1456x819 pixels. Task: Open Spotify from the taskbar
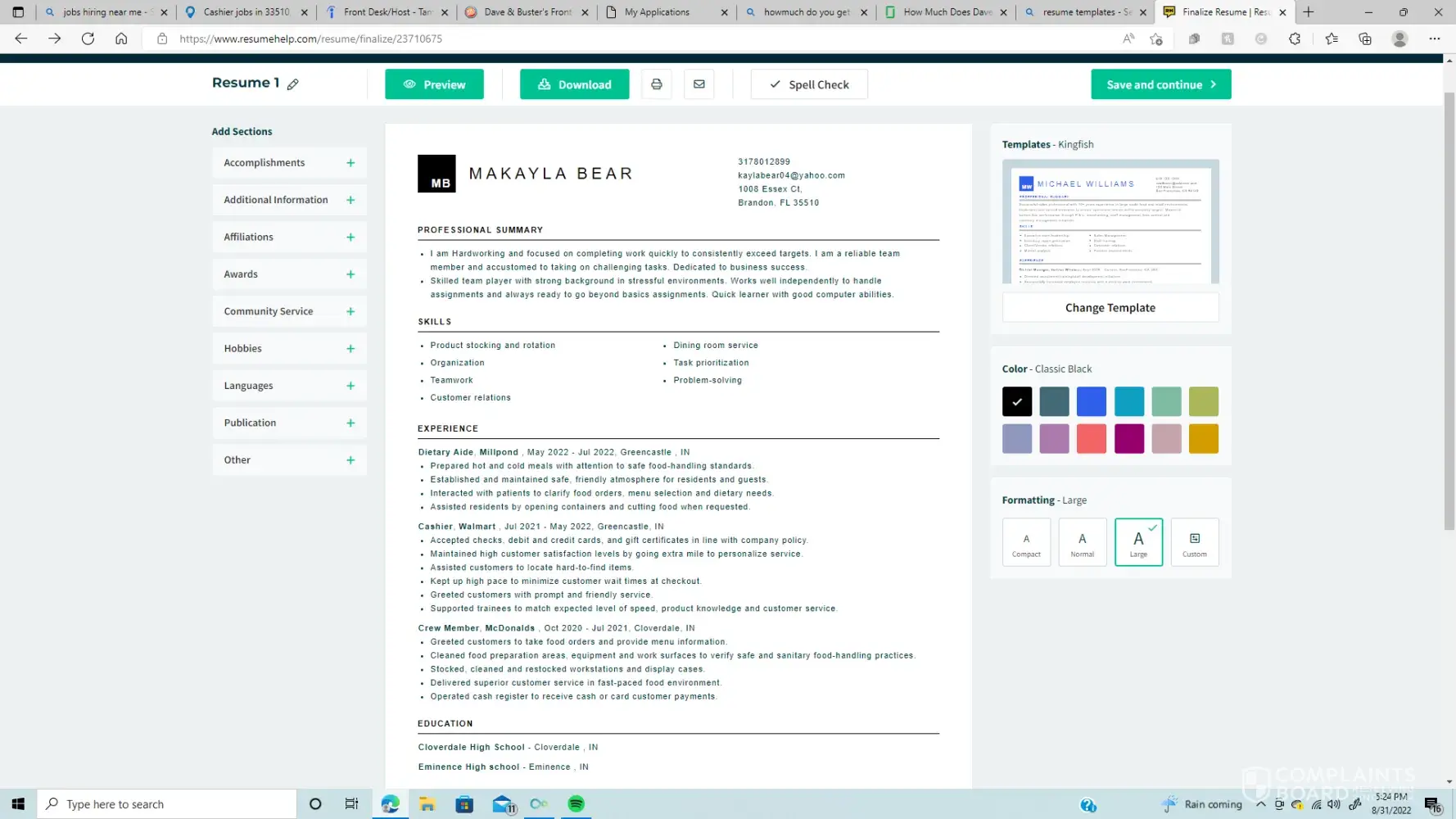tap(577, 804)
